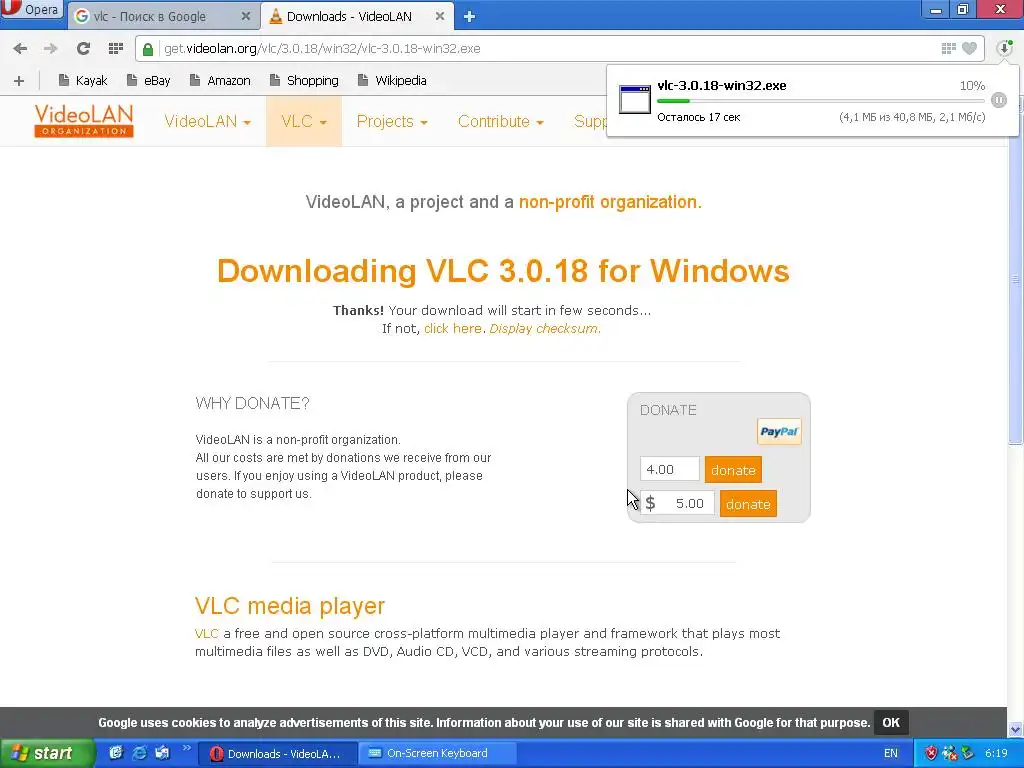This screenshot has width=1024, height=768.
Task: Expand the Contribute dropdown menu
Action: [x=501, y=121]
